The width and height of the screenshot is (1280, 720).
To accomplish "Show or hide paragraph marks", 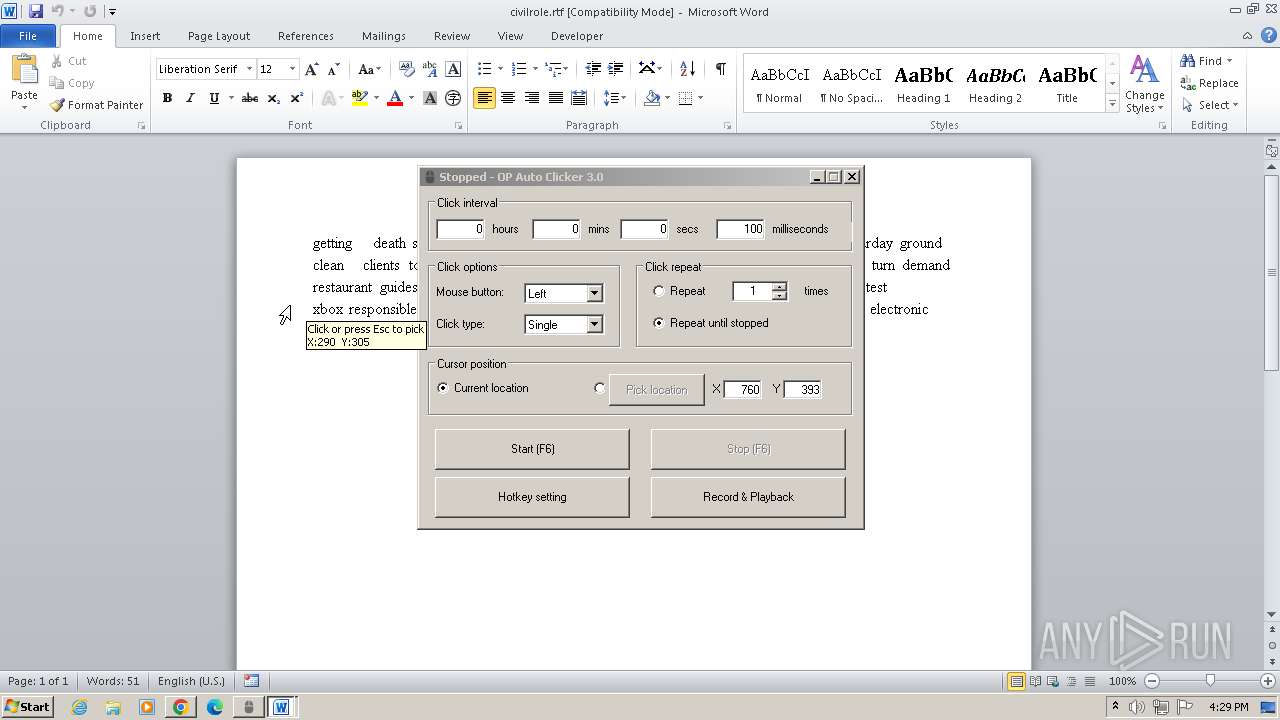I will click(720, 69).
